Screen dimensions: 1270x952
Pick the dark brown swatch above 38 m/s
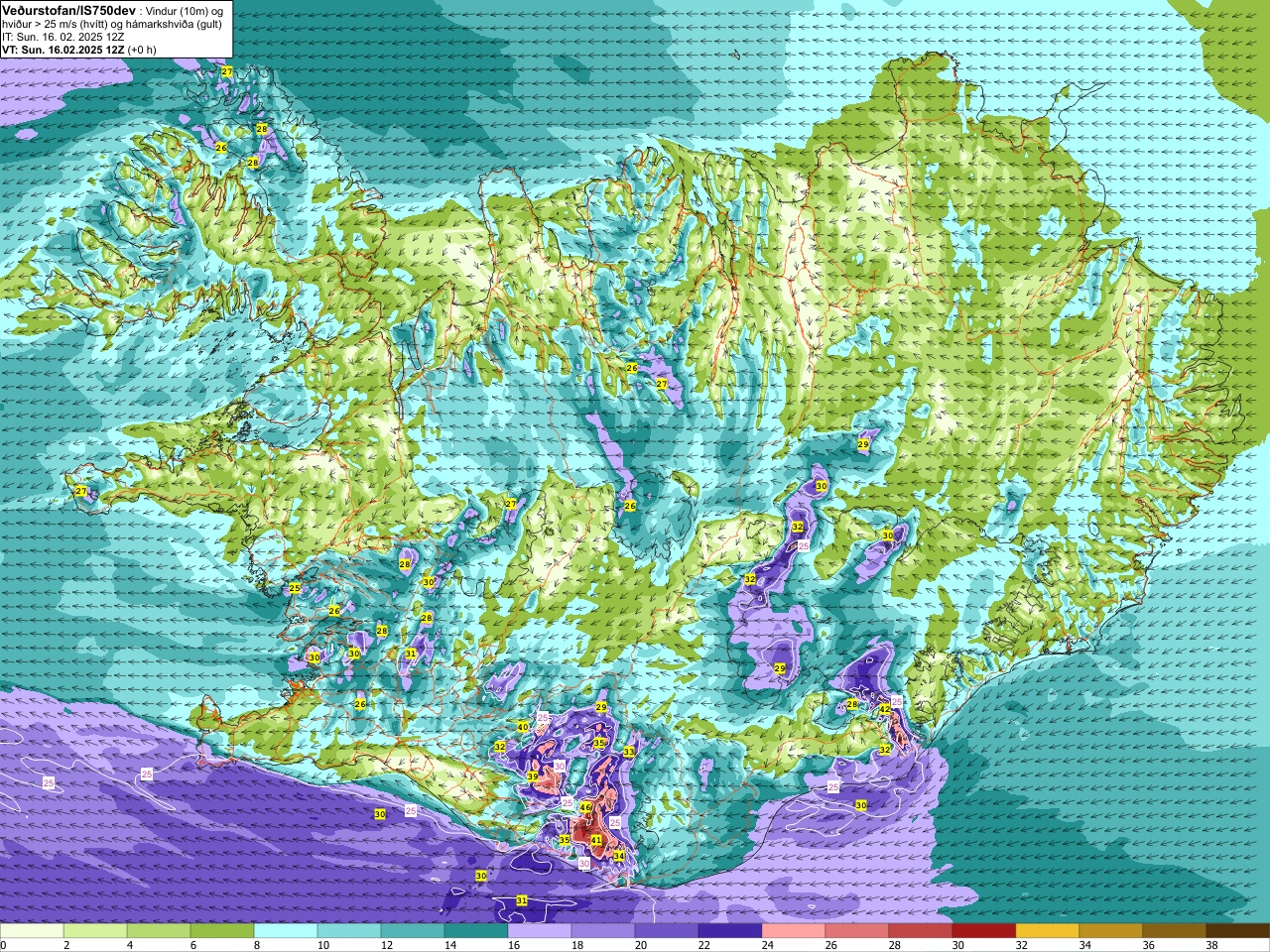(x=1238, y=931)
